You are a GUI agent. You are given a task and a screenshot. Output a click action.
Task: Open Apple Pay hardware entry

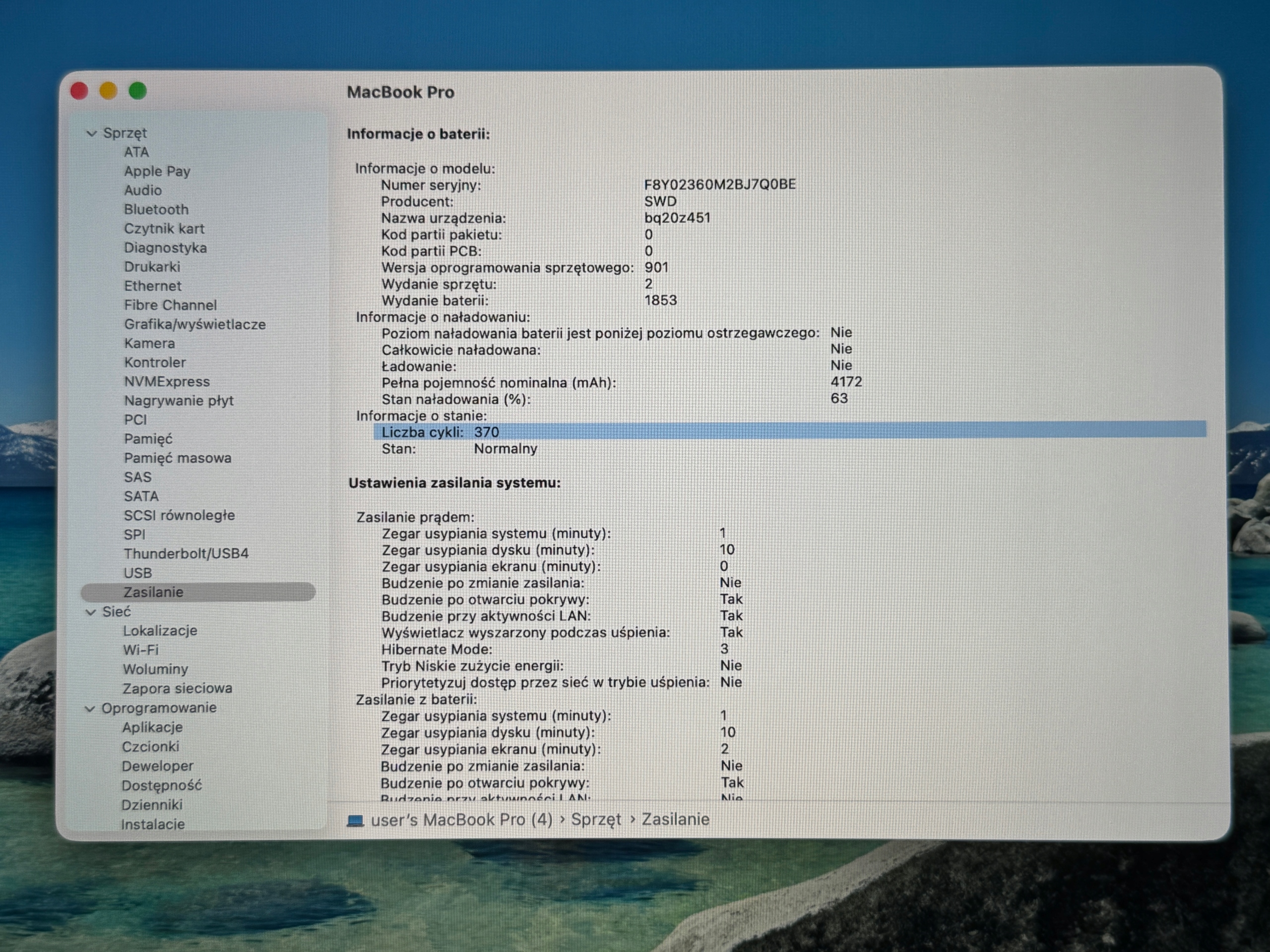point(157,171)
